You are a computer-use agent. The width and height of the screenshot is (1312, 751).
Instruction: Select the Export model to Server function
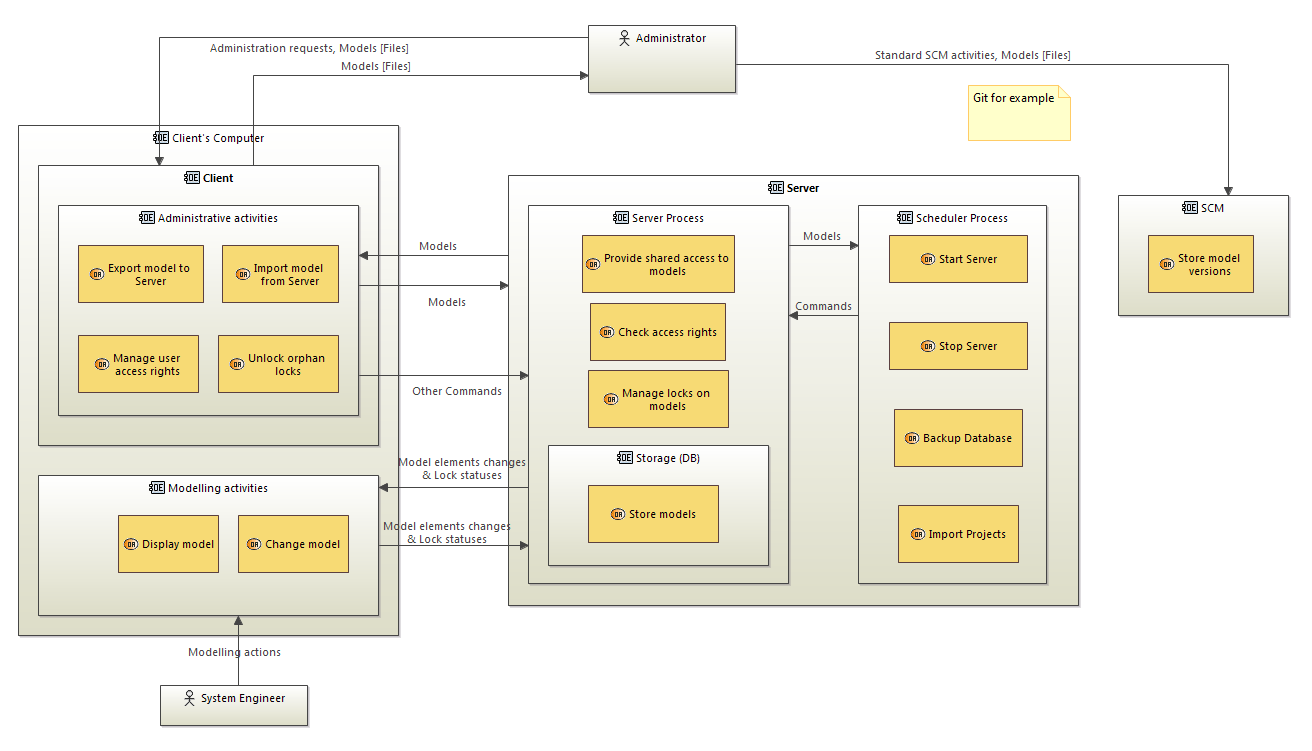[x=141, y=274]
